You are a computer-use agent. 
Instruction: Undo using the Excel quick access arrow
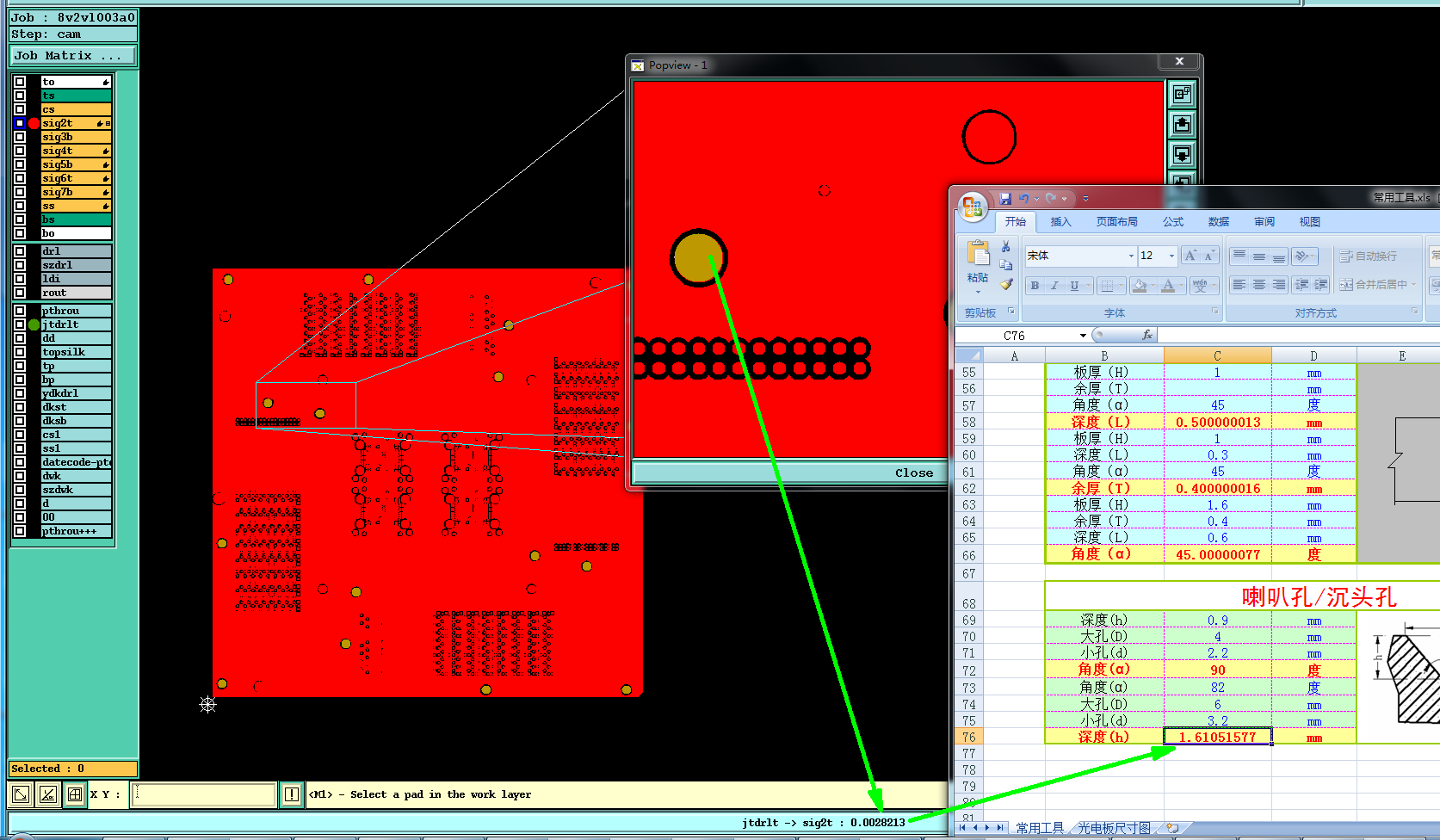1023,199
